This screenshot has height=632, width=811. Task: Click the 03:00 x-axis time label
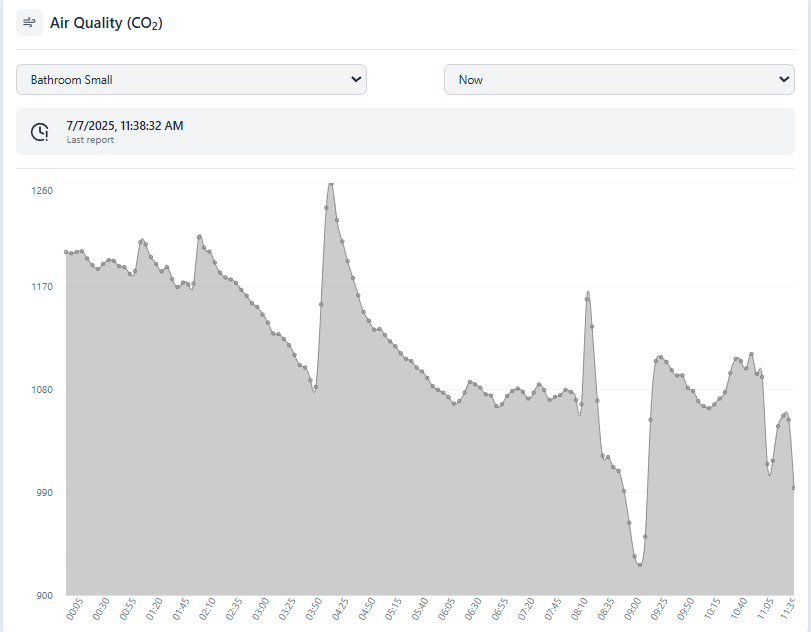pos(261,608)
